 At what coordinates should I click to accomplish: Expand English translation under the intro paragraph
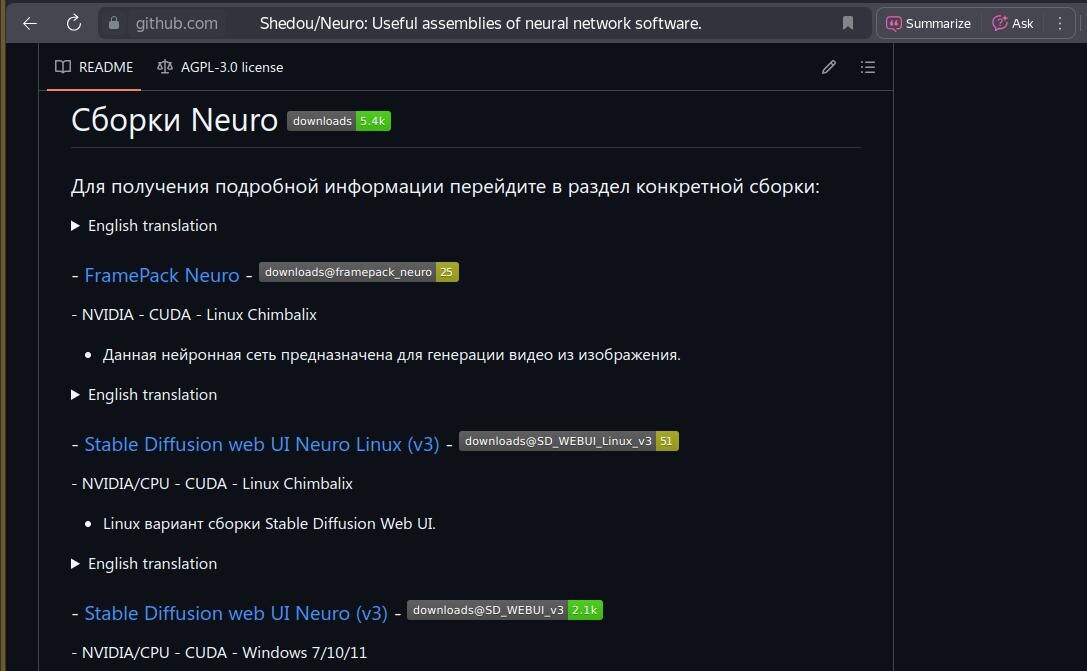coord(144,226)
